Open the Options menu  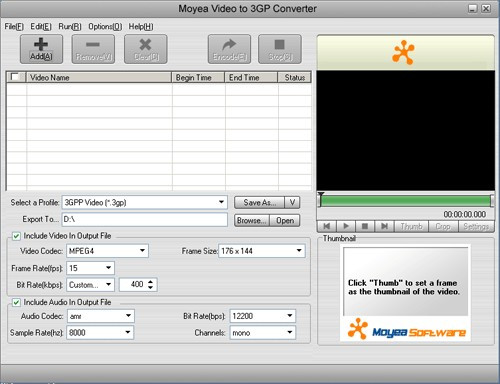(105, 27)
